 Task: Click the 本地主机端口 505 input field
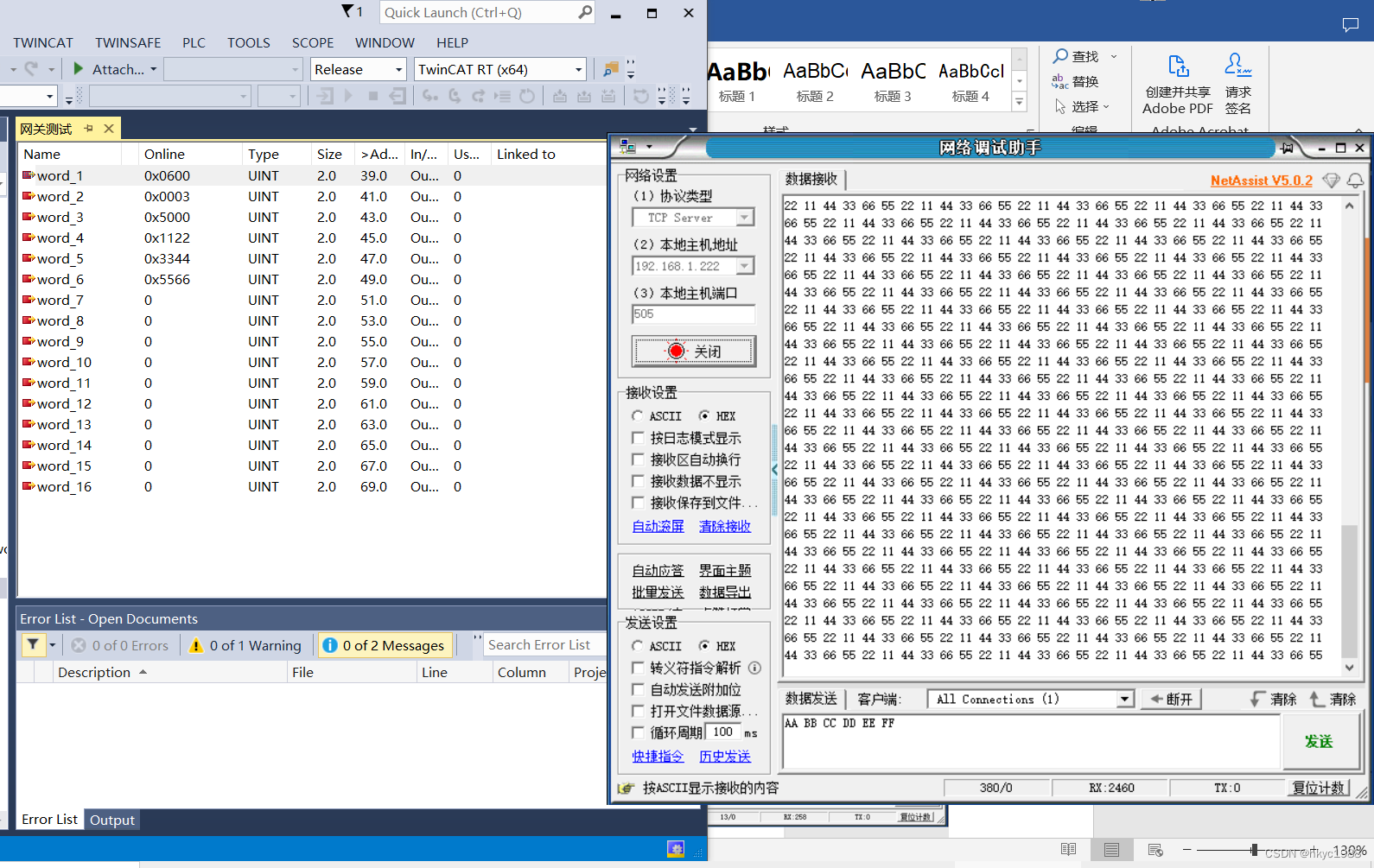point(694,314)
